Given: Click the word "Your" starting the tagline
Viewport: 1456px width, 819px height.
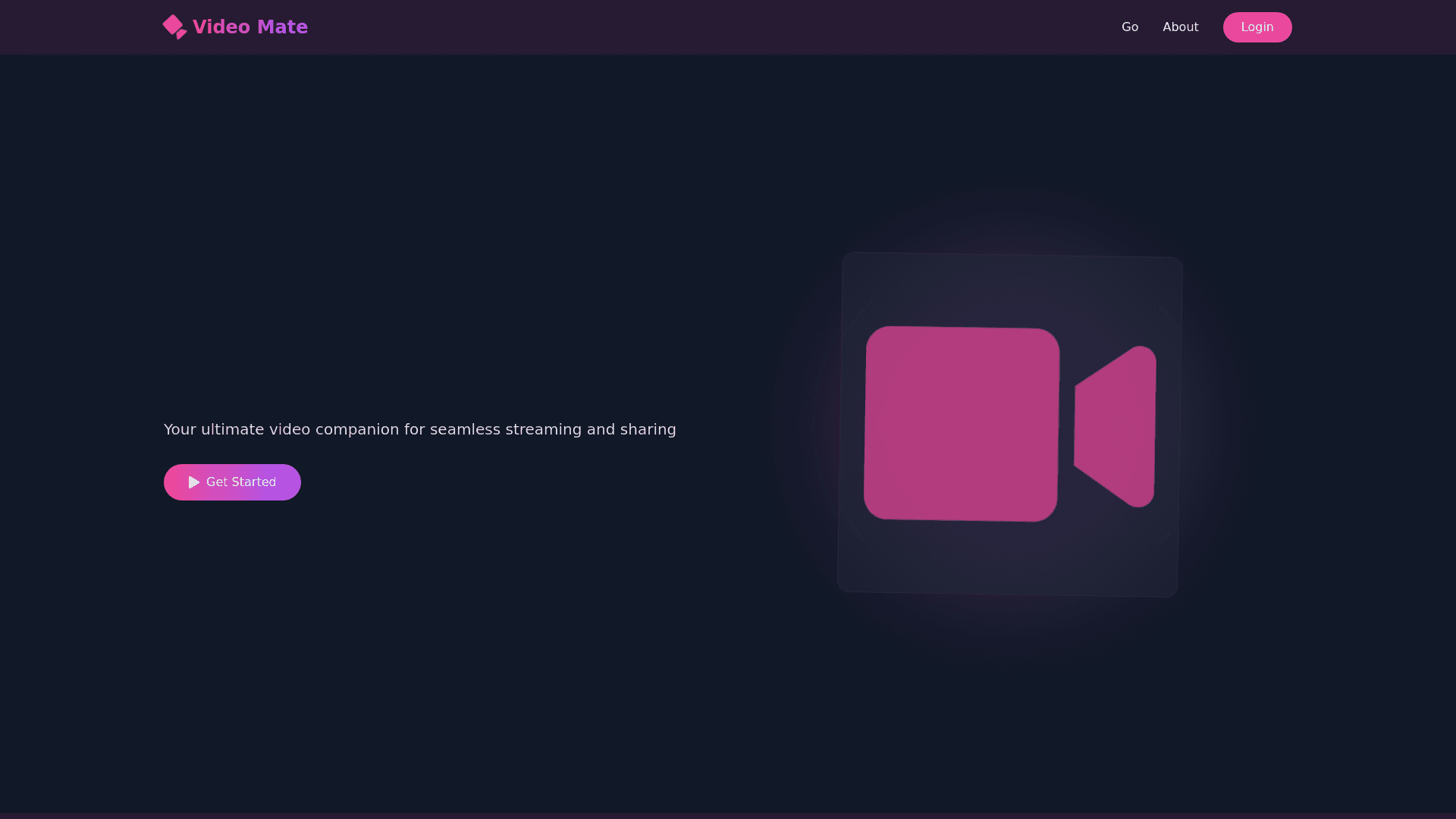Looking at the screenshot, I should 180,429.
